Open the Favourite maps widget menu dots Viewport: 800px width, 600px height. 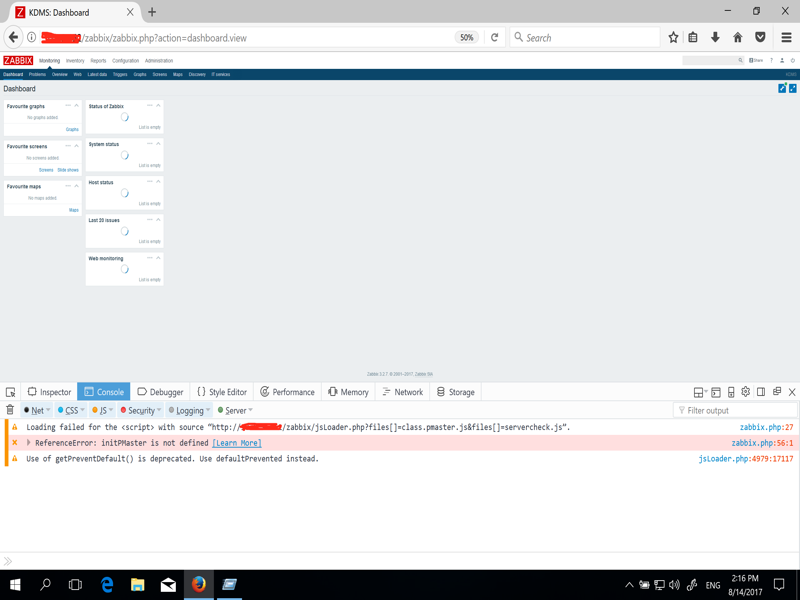(x=68, y=186)
